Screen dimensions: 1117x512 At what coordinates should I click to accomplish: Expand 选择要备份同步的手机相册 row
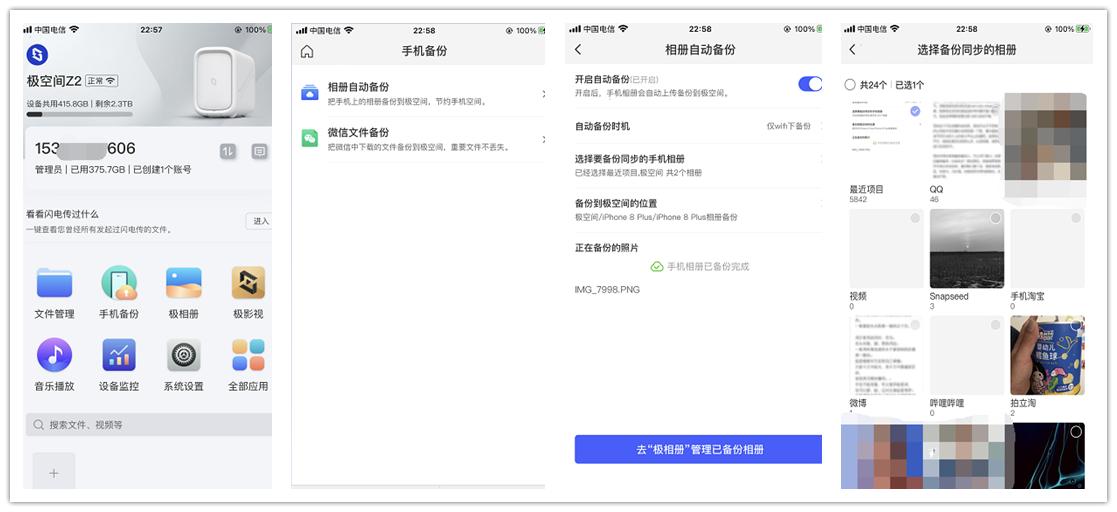click(x=697, y=165)
